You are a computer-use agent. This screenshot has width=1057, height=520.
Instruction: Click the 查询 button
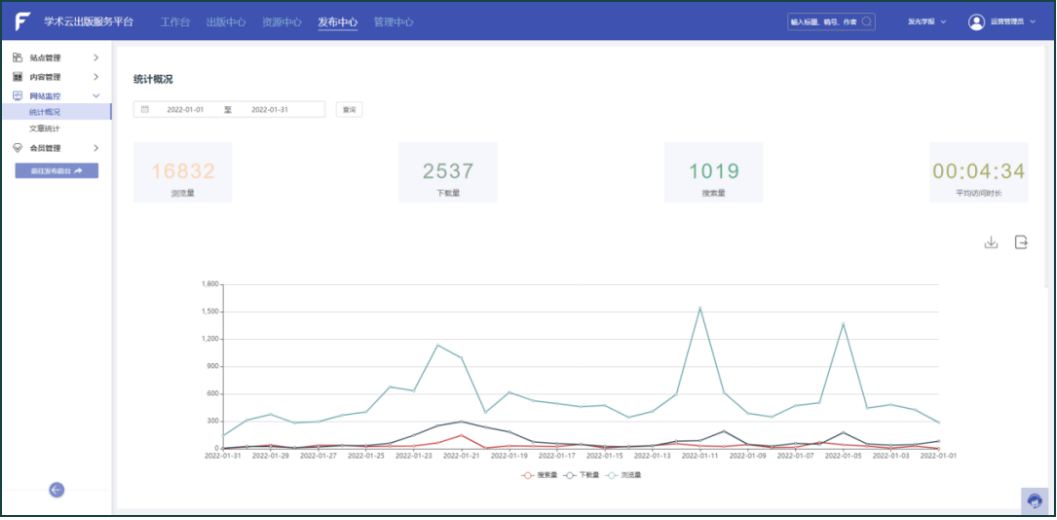point(349,109)
